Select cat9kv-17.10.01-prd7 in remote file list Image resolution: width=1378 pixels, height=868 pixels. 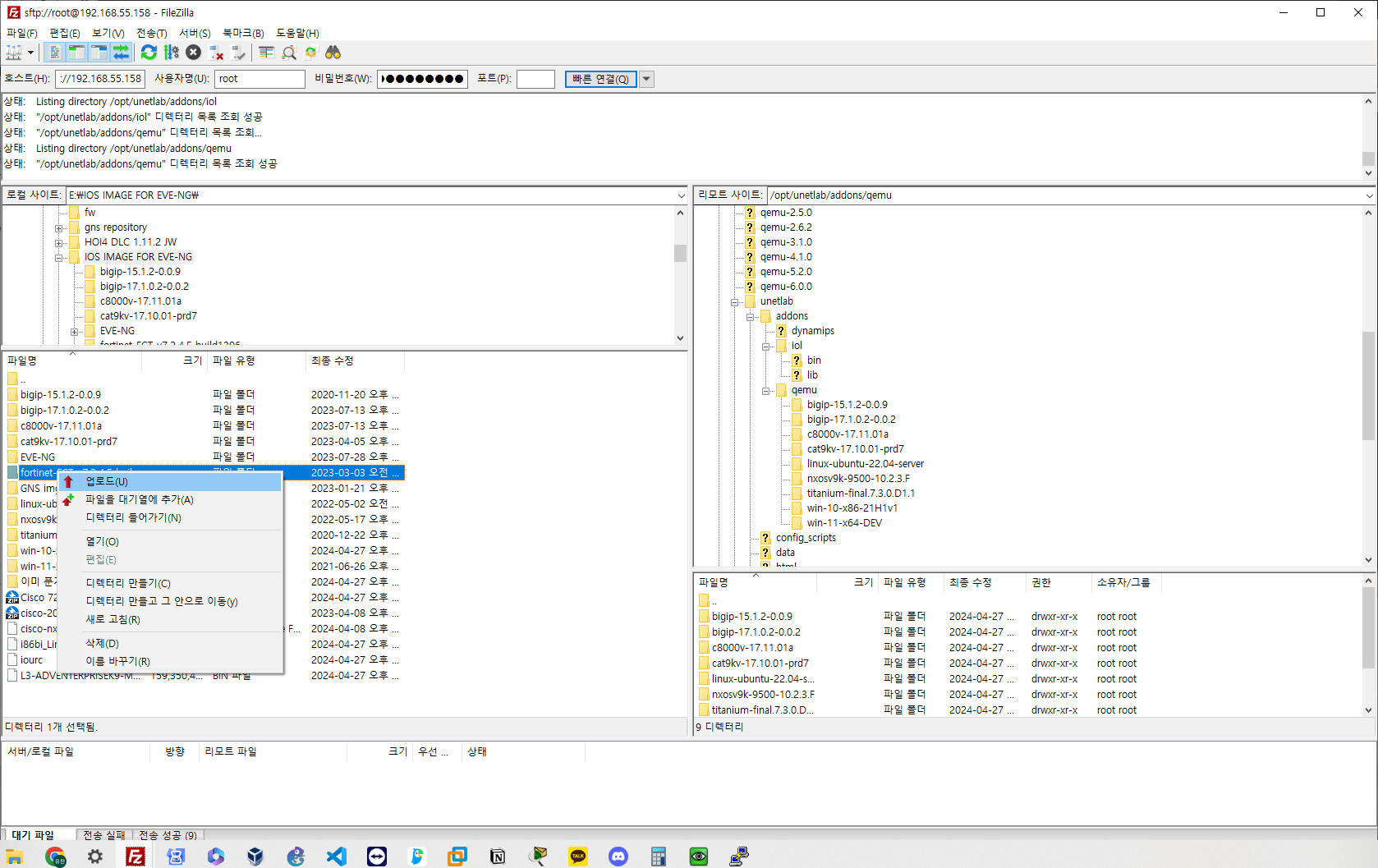tap(760, 664)
